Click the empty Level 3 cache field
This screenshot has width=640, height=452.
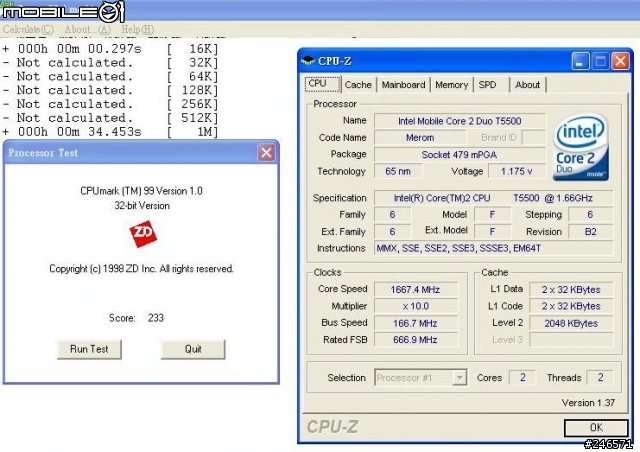(x=571, y=340)
